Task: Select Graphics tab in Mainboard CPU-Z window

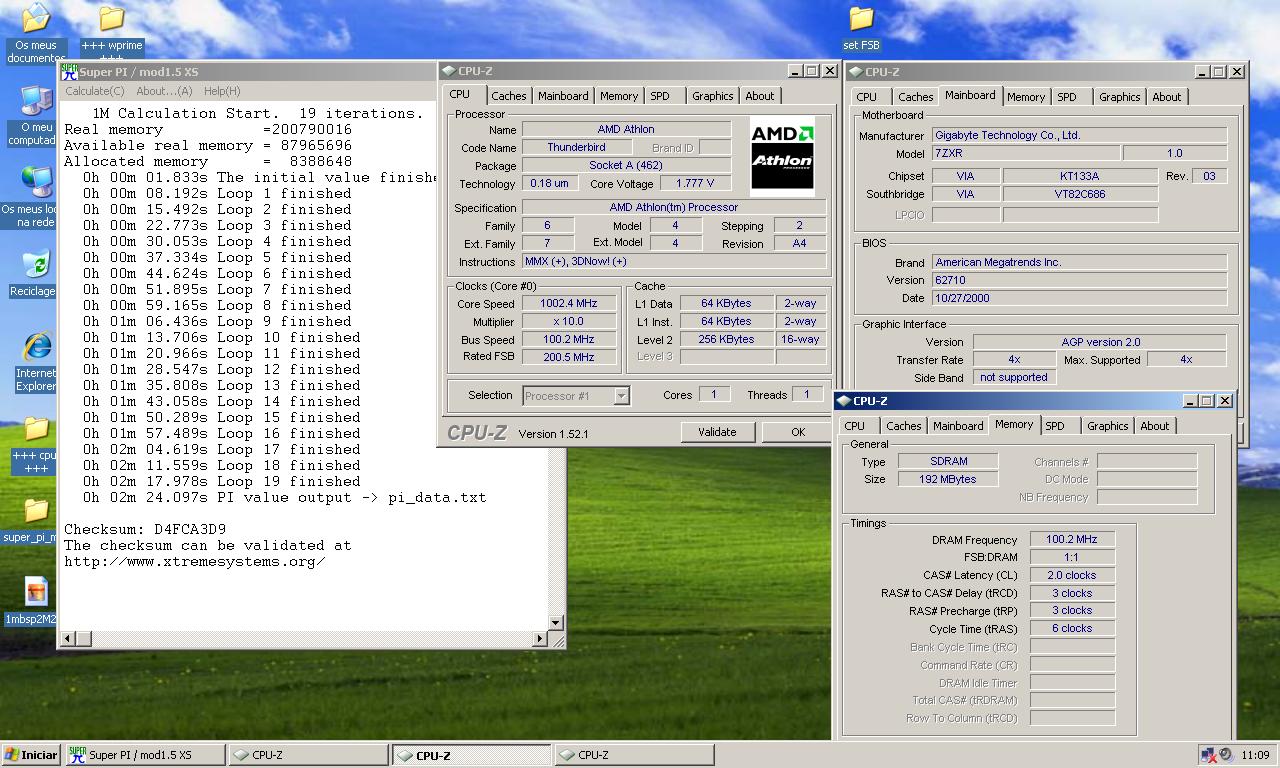Action: [x=1120, y=97]
